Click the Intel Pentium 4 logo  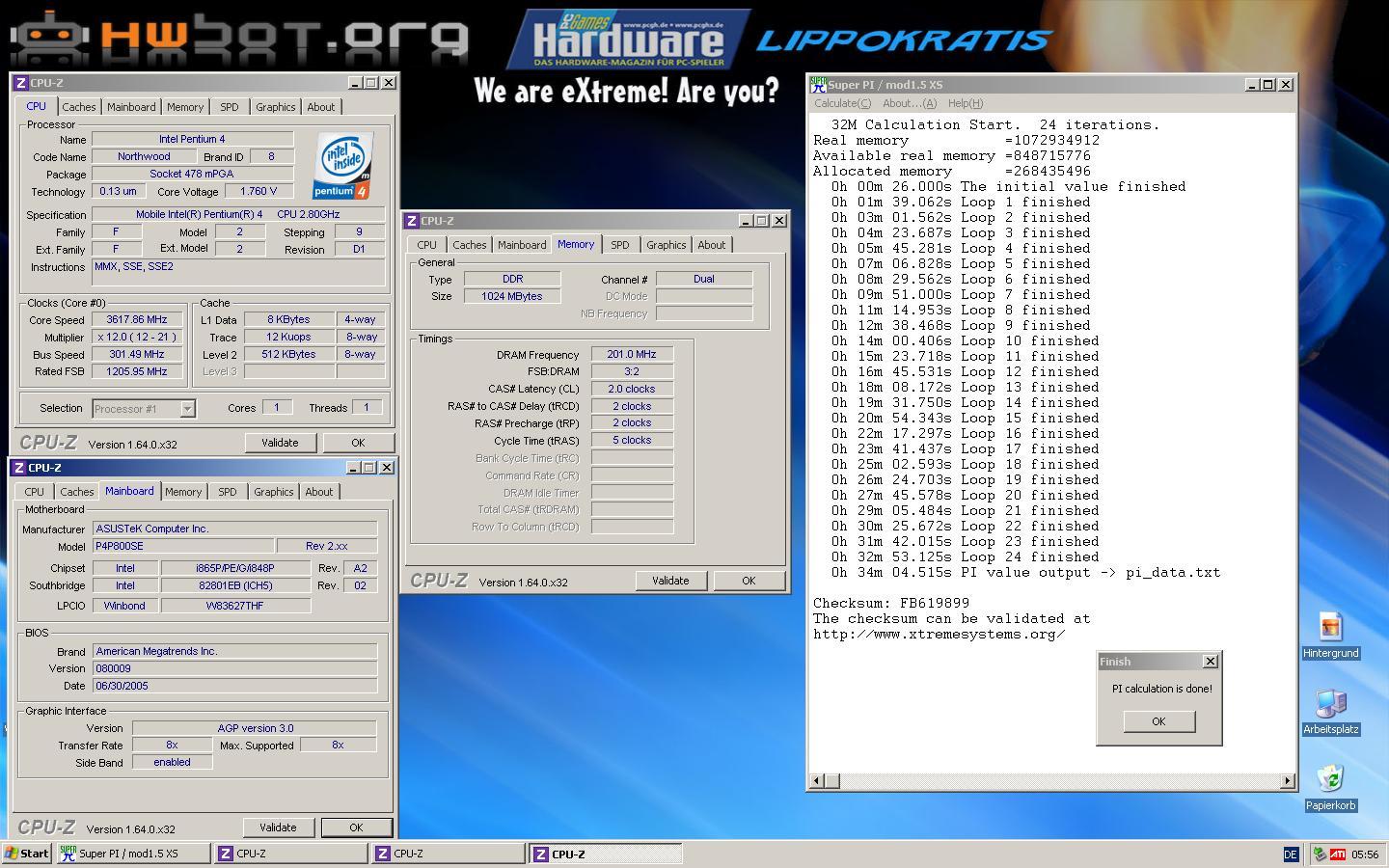click(x=342, y=165)
